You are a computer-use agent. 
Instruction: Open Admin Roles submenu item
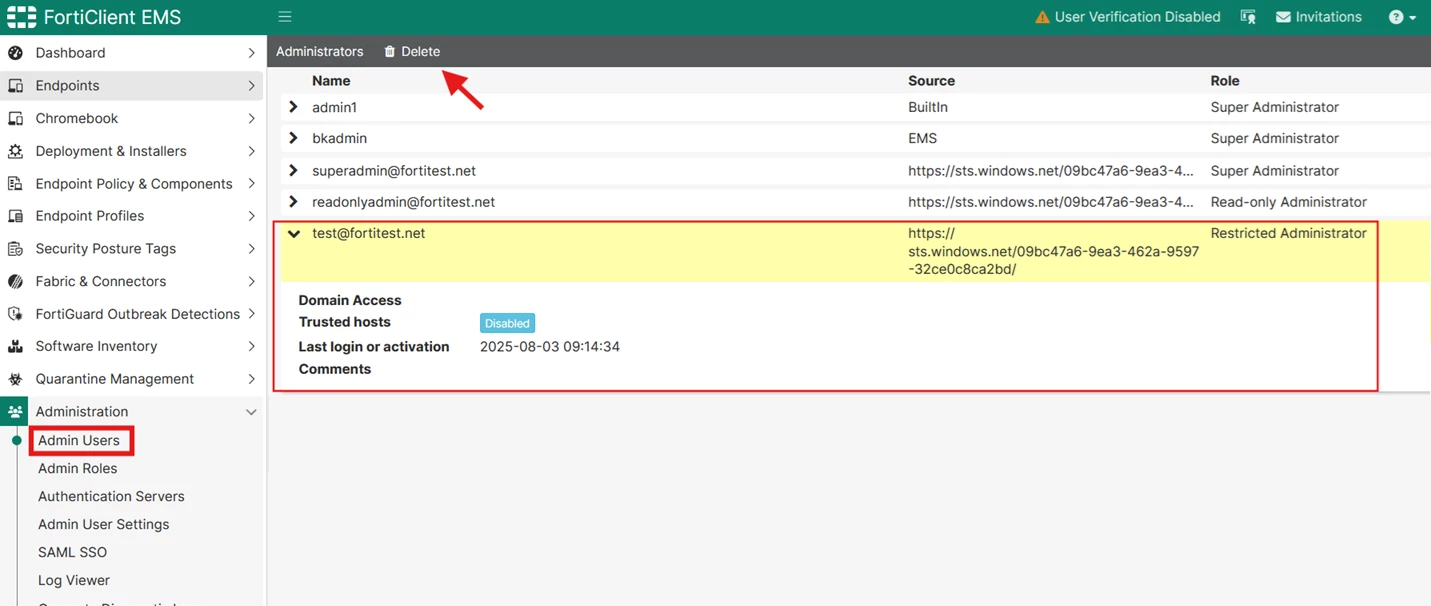(78, 468)
